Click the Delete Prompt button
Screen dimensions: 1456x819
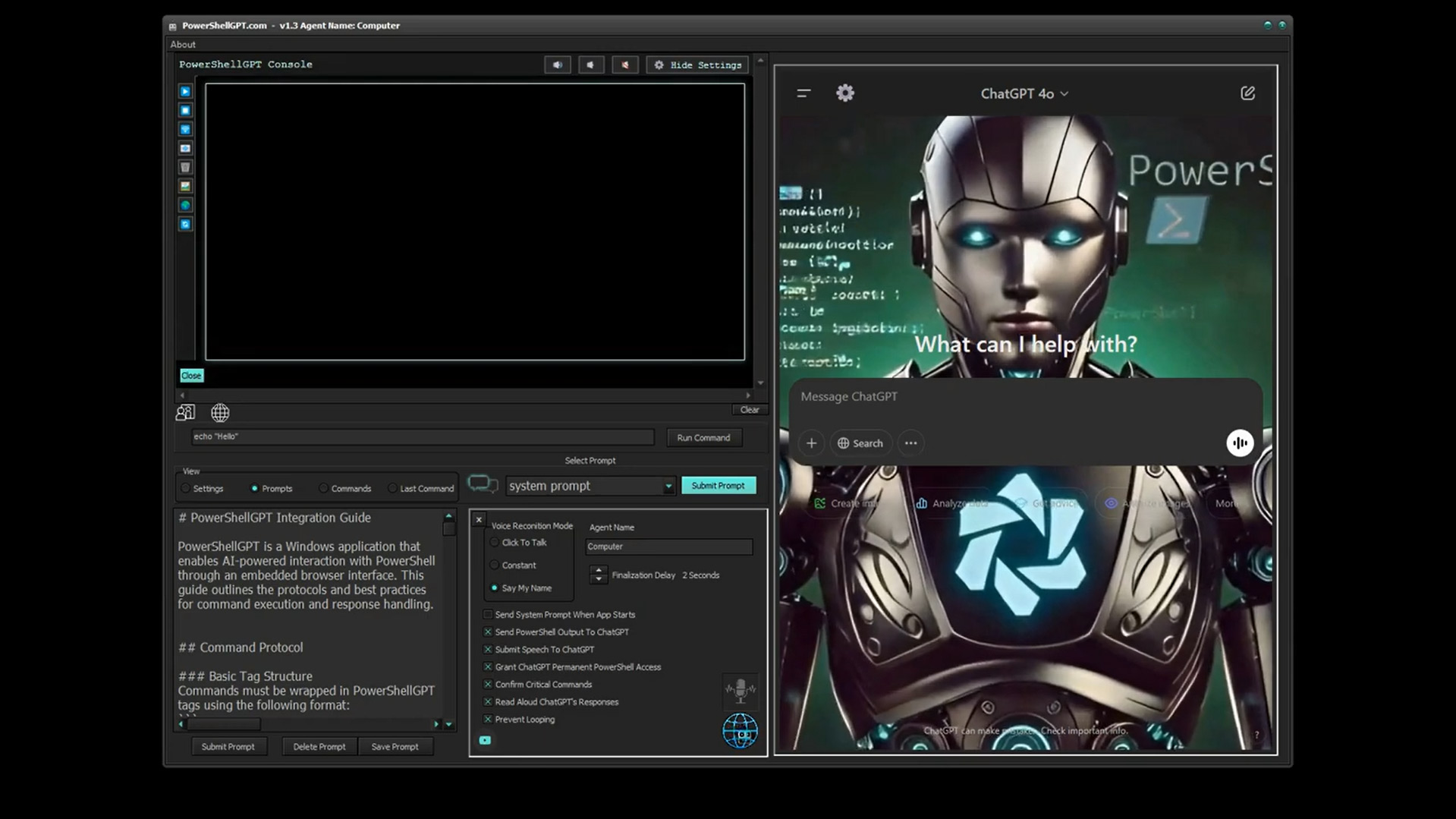(319, 747)
